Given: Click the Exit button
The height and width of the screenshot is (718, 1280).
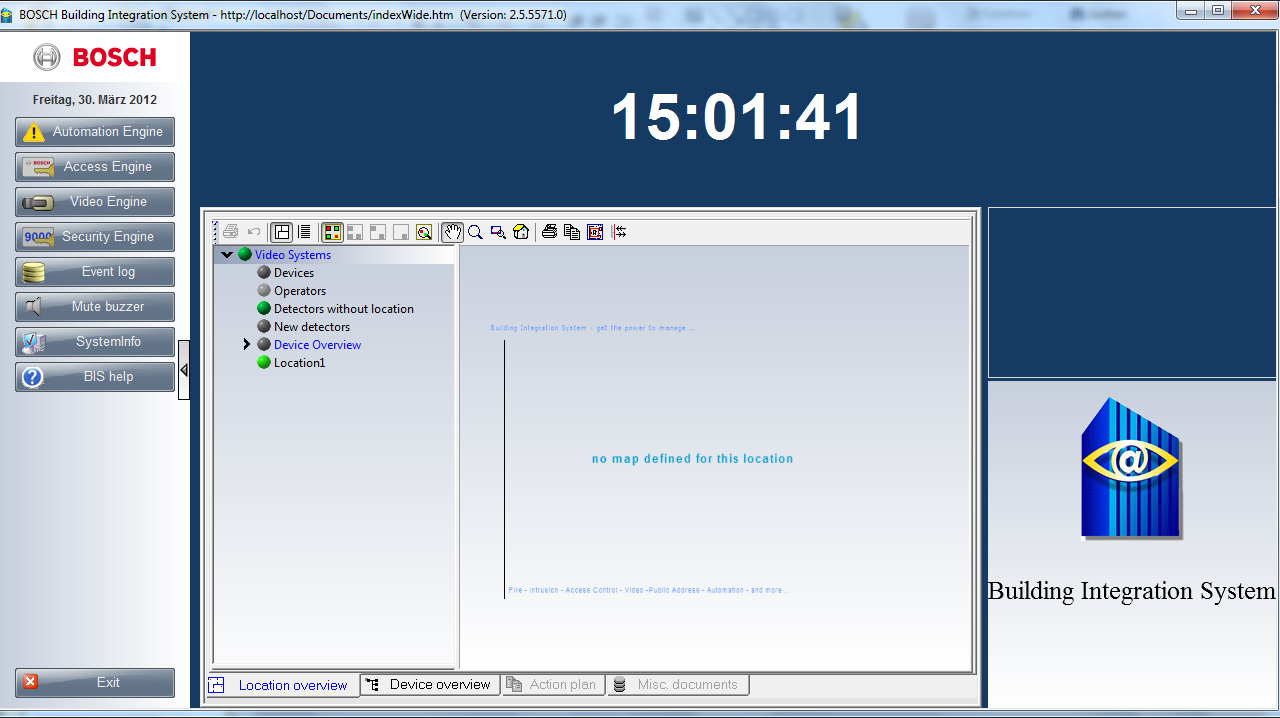Looking at the screenshot, I should 95,683.
